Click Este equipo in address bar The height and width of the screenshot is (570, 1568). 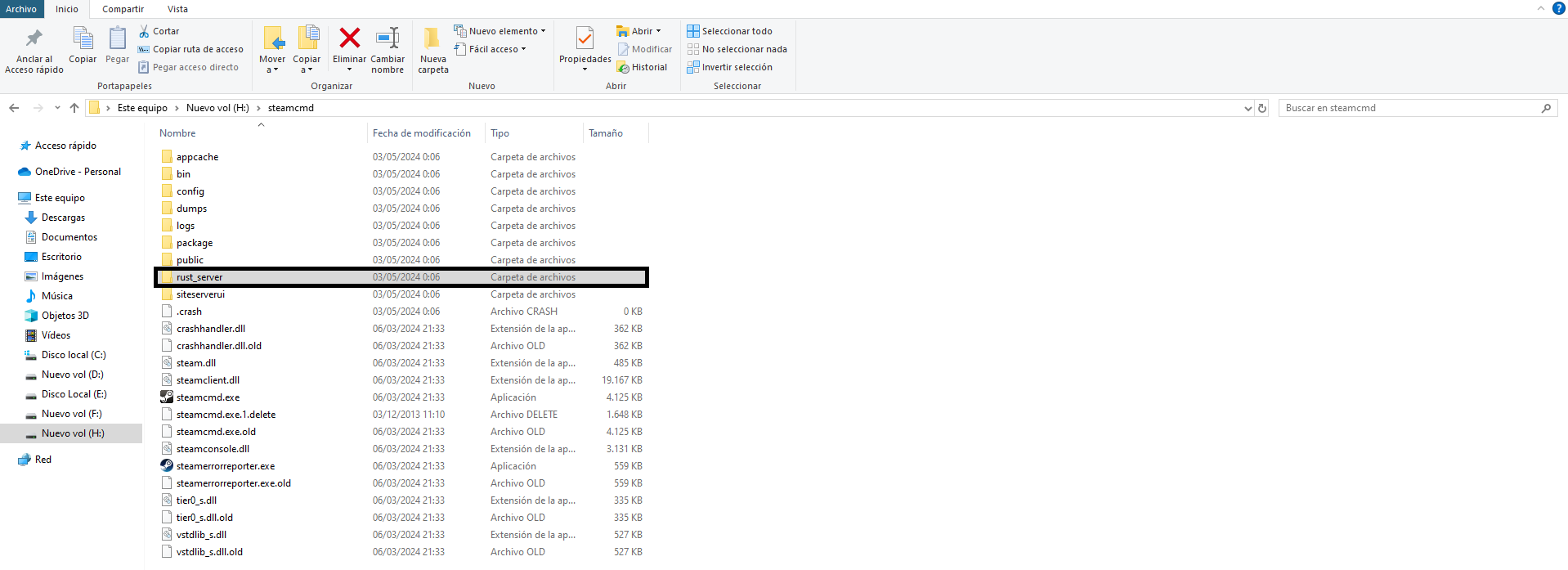[x=142, y=108]
